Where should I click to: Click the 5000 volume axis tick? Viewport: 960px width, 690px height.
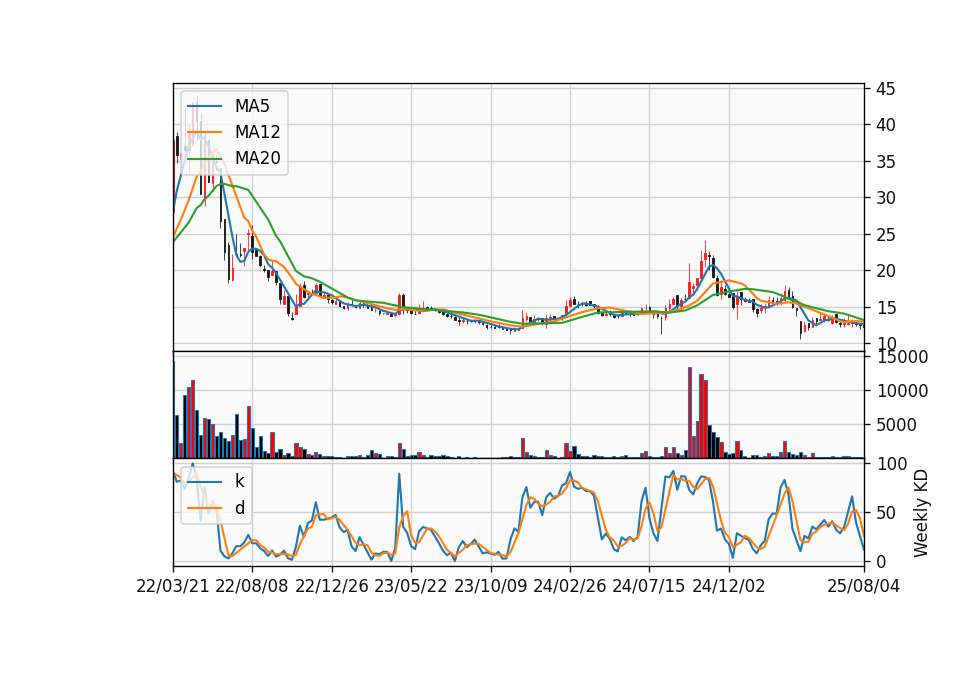[896, 425]
